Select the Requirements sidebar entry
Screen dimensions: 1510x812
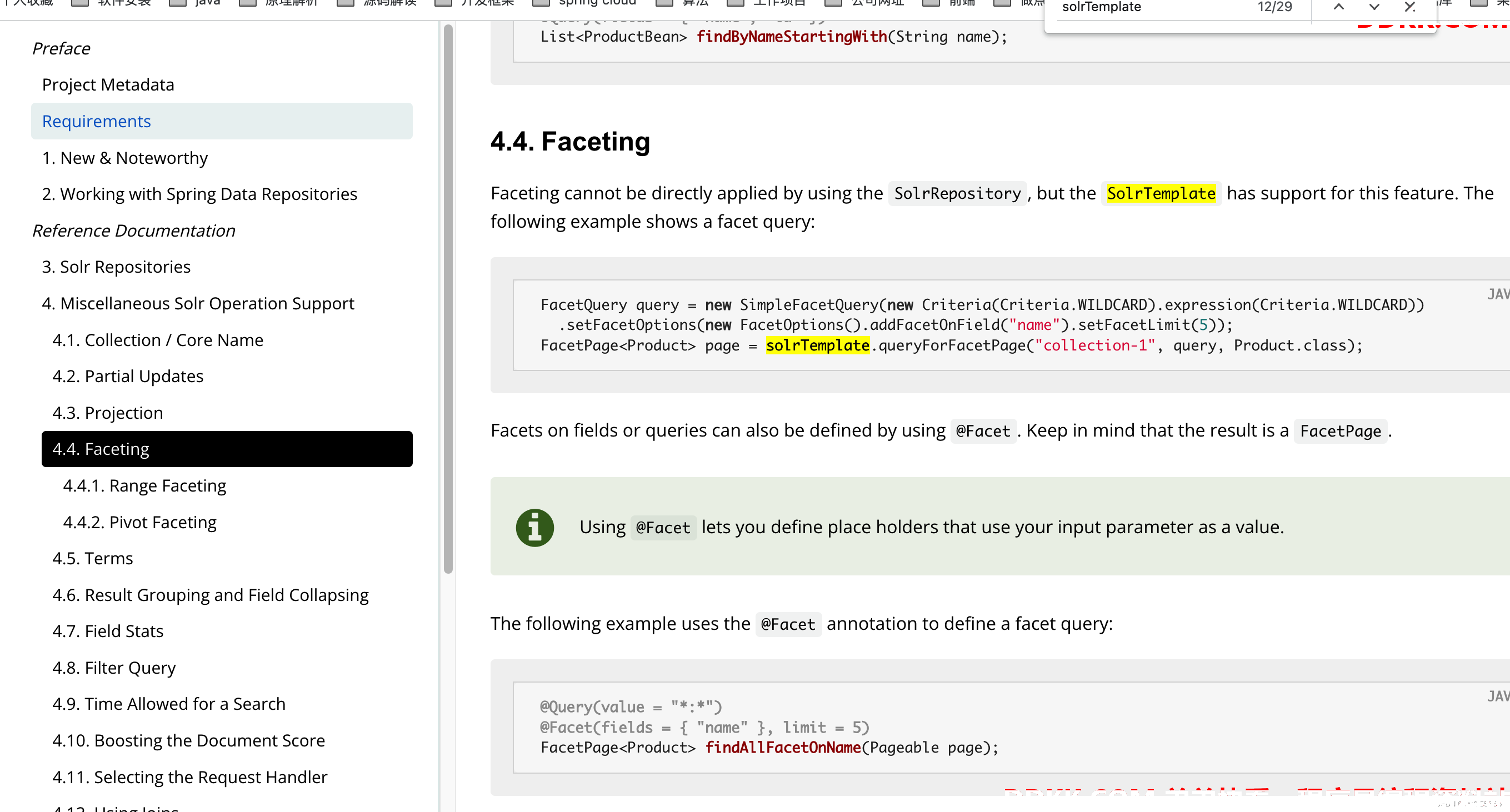(x=222, y=121)
